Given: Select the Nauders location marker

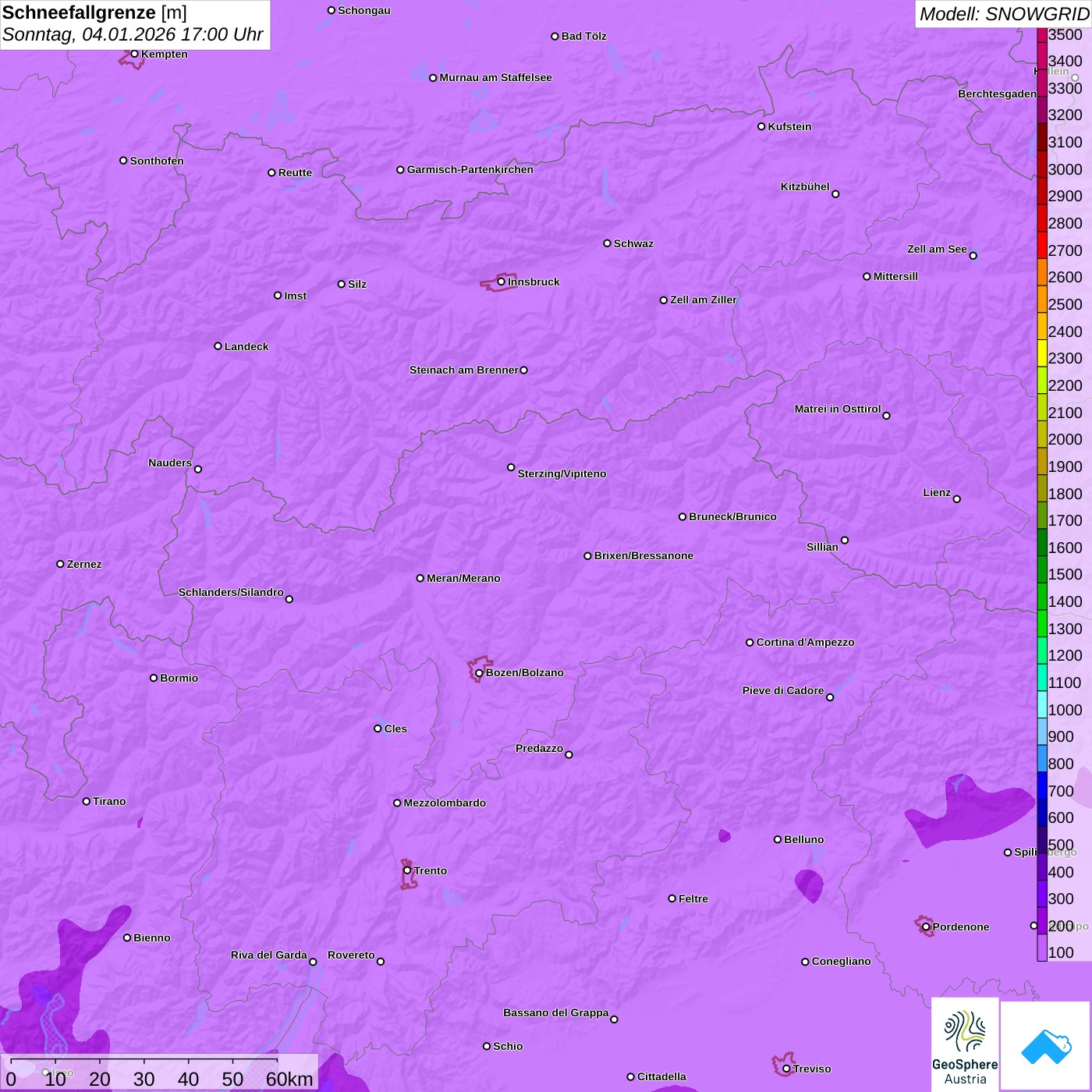Looking at the screenshot, I should click(198, 470).
